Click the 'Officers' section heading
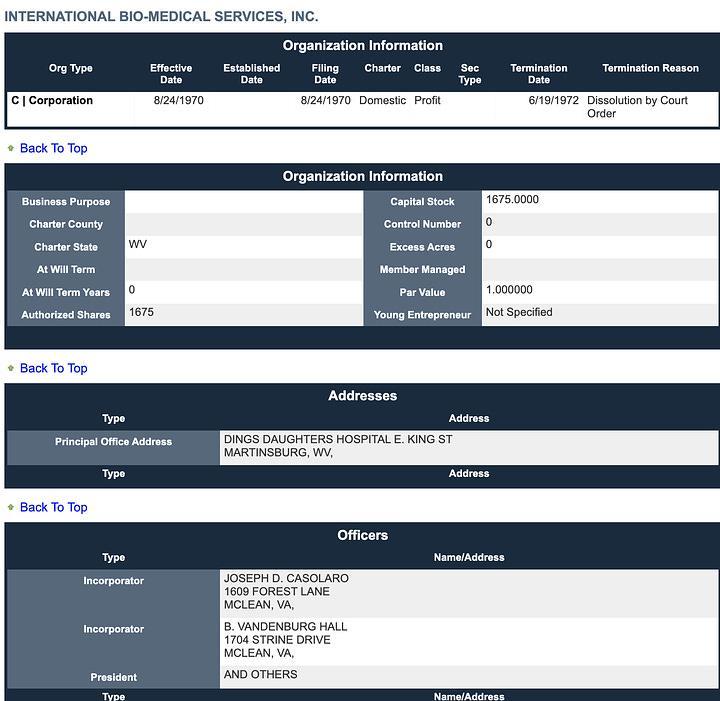The width and height of the screenshot is (720, 701). click(x=362, y=535)
